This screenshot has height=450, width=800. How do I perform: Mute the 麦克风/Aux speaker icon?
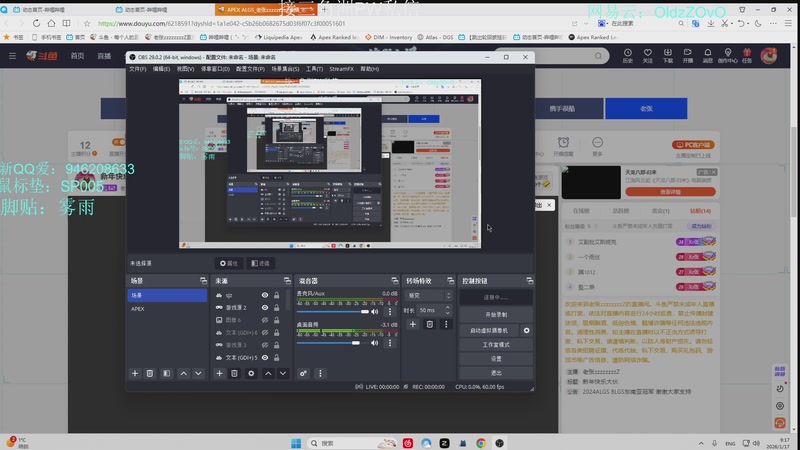pyautogui.click(x=374, y=311)
